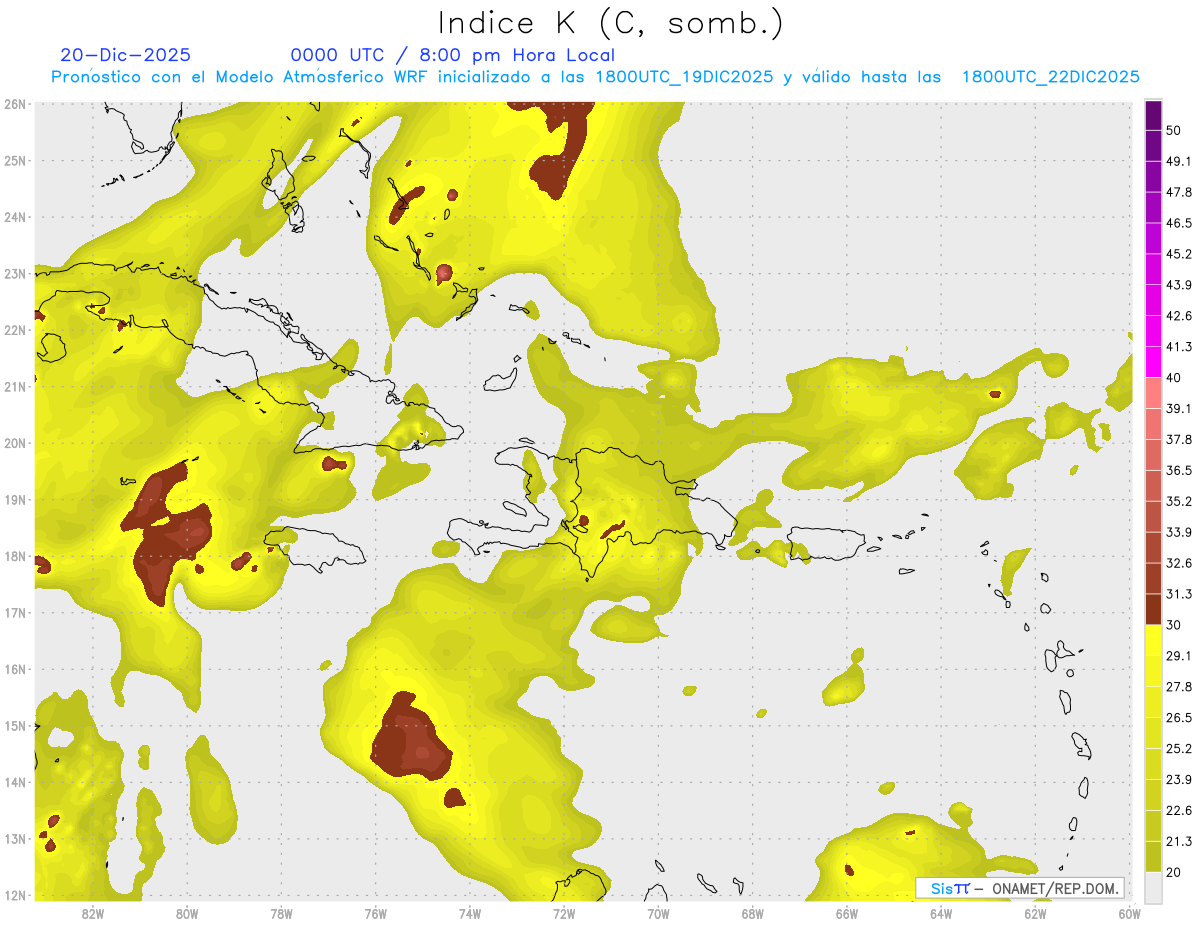The image size is (1200, 927).
Task: Click the colorbar value "21.3"
Action: click(1179, 842)
